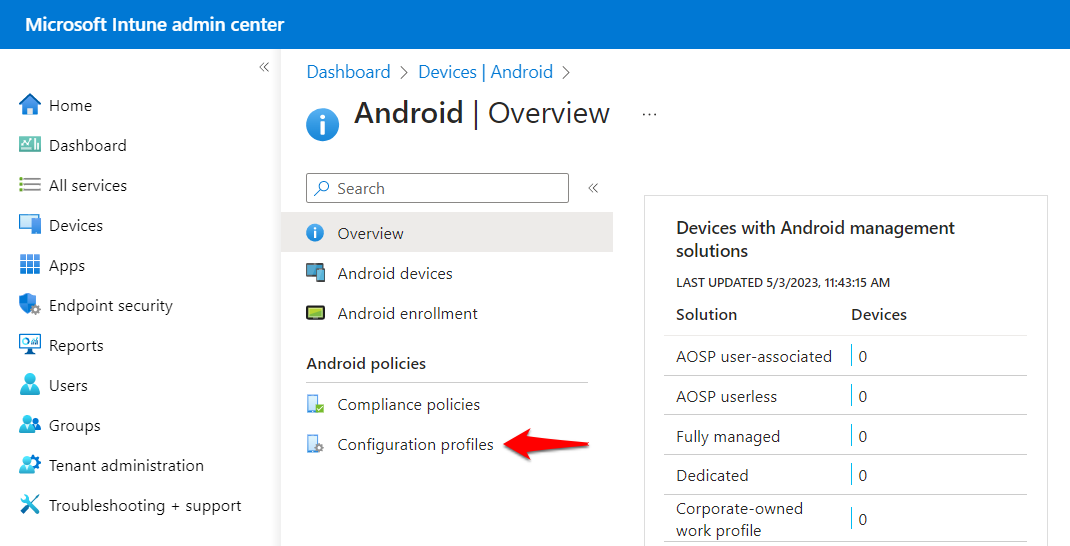Image resolution: width=1070 pixels, height=546 pixels.
Task: Click the Android policies section heading
Action: [366, 364]
